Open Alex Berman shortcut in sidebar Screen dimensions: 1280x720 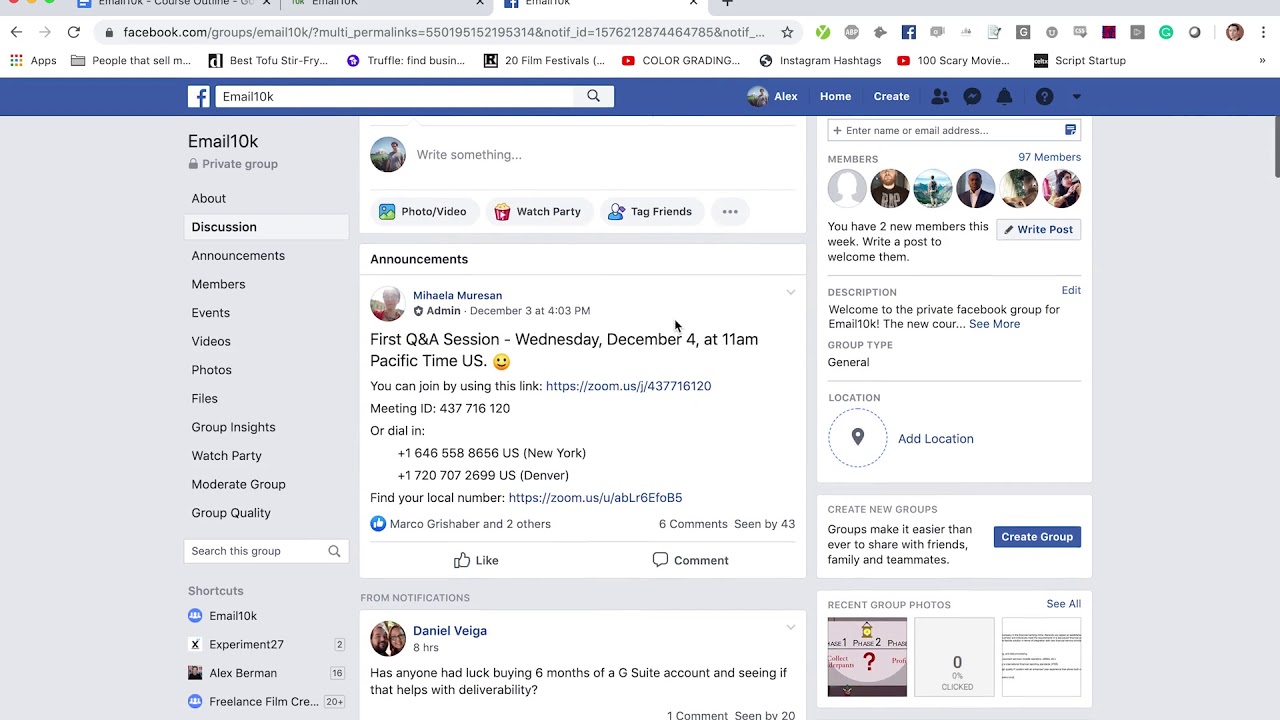pyautogui.click(x=243, y=673)
